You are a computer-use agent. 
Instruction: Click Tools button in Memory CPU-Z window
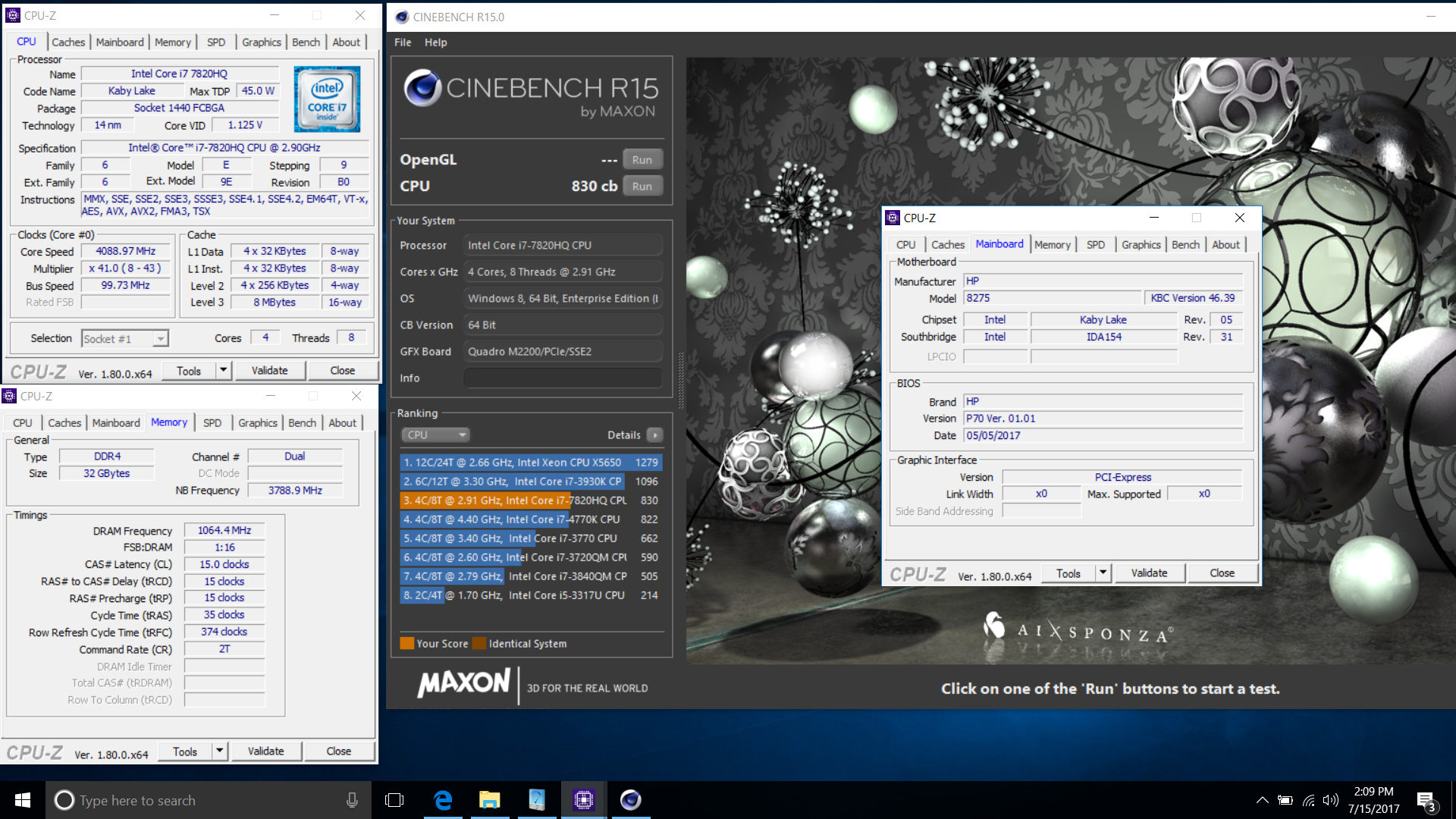[185, 752]
